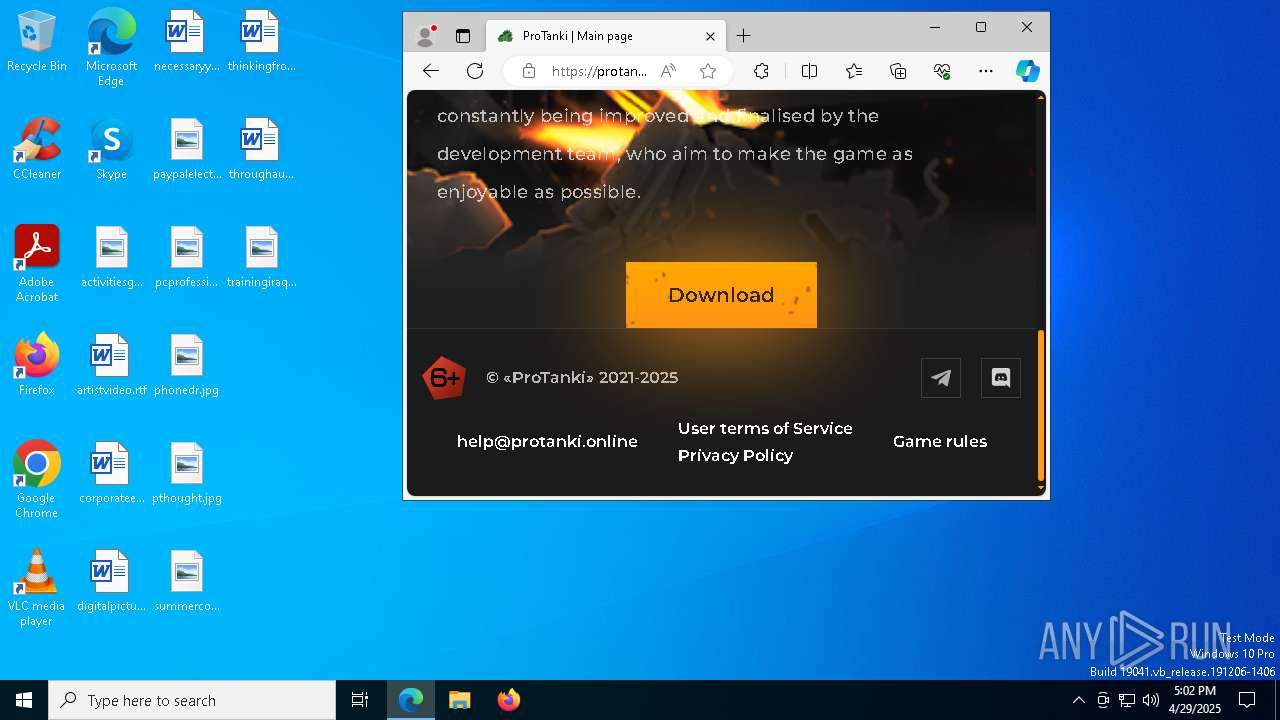Open Task View
1280x720 pixels.
point(360,700)
